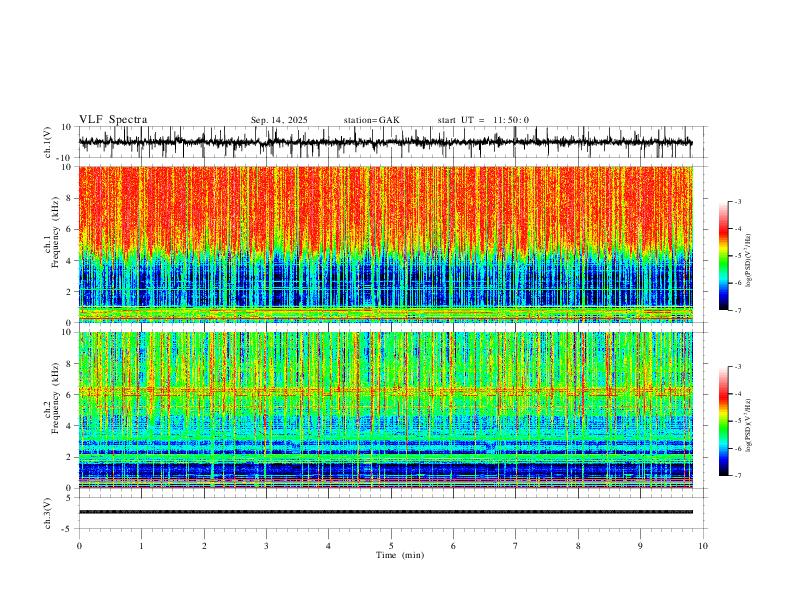Viewport: 792px width, 612px height.
Task: Click the station=GAK label
Action: click(x=371, y=120)
